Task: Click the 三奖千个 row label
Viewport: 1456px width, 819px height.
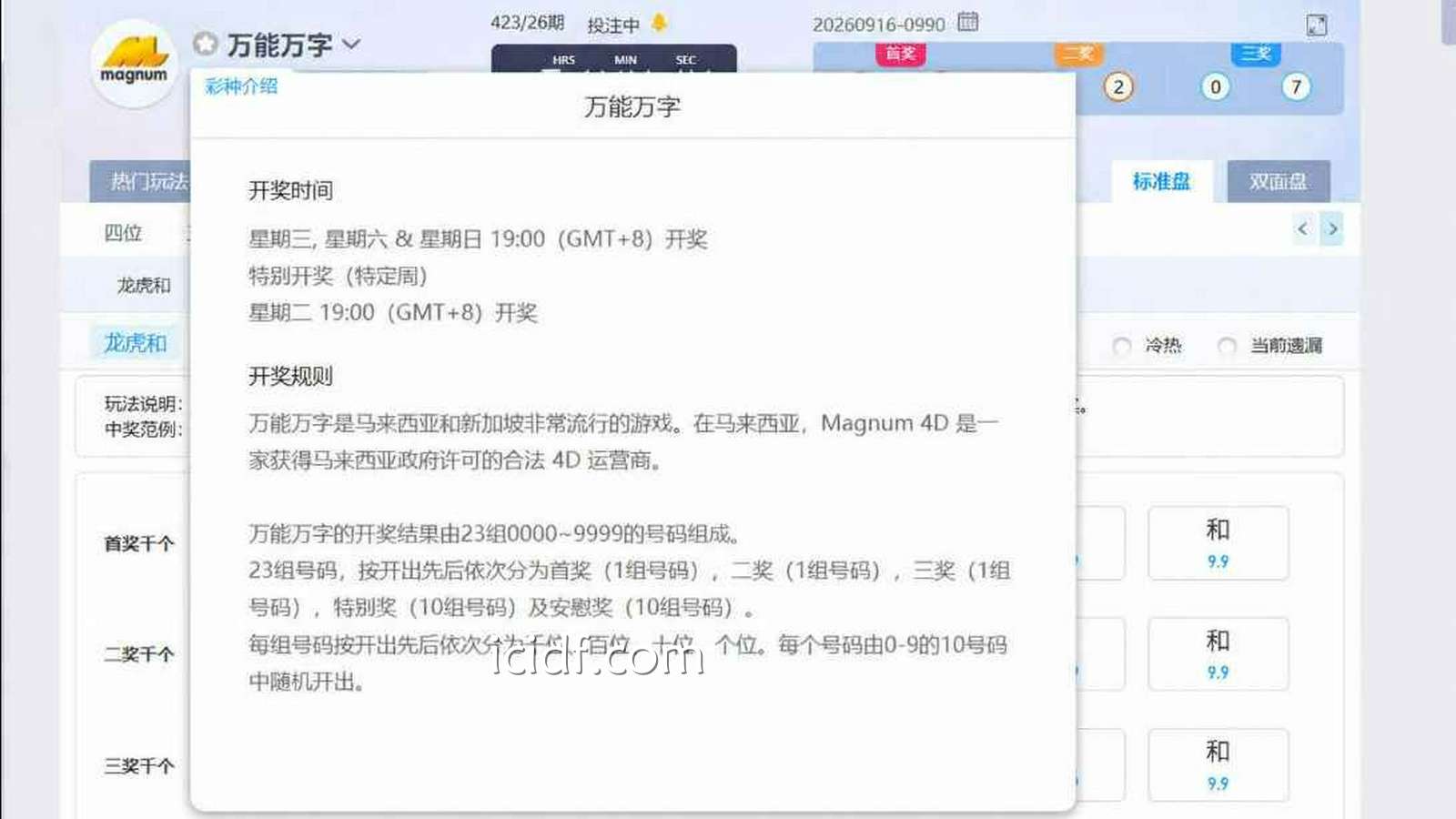Action: click(139, 766)
